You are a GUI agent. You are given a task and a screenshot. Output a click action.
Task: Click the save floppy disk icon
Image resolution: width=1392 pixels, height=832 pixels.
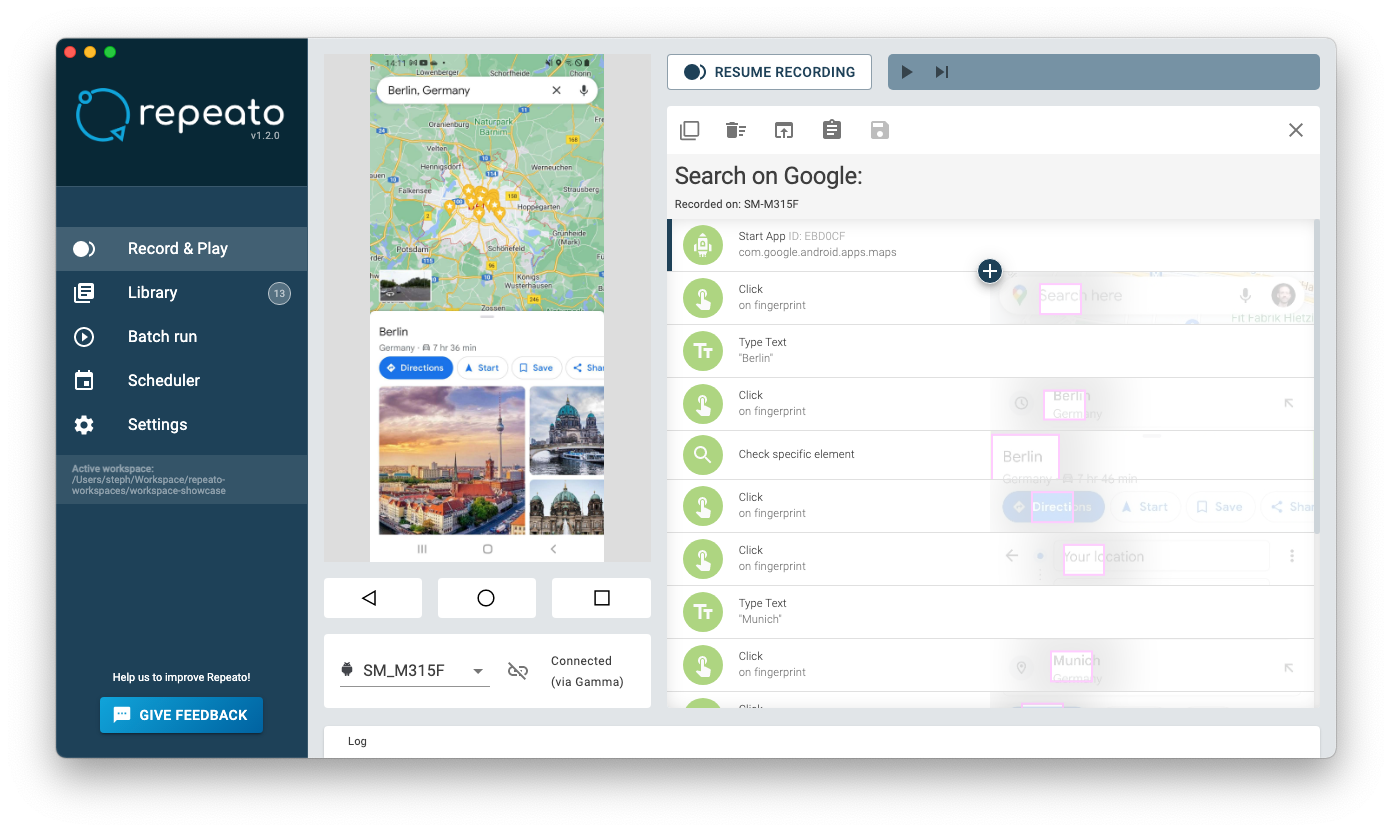point(880,130)
